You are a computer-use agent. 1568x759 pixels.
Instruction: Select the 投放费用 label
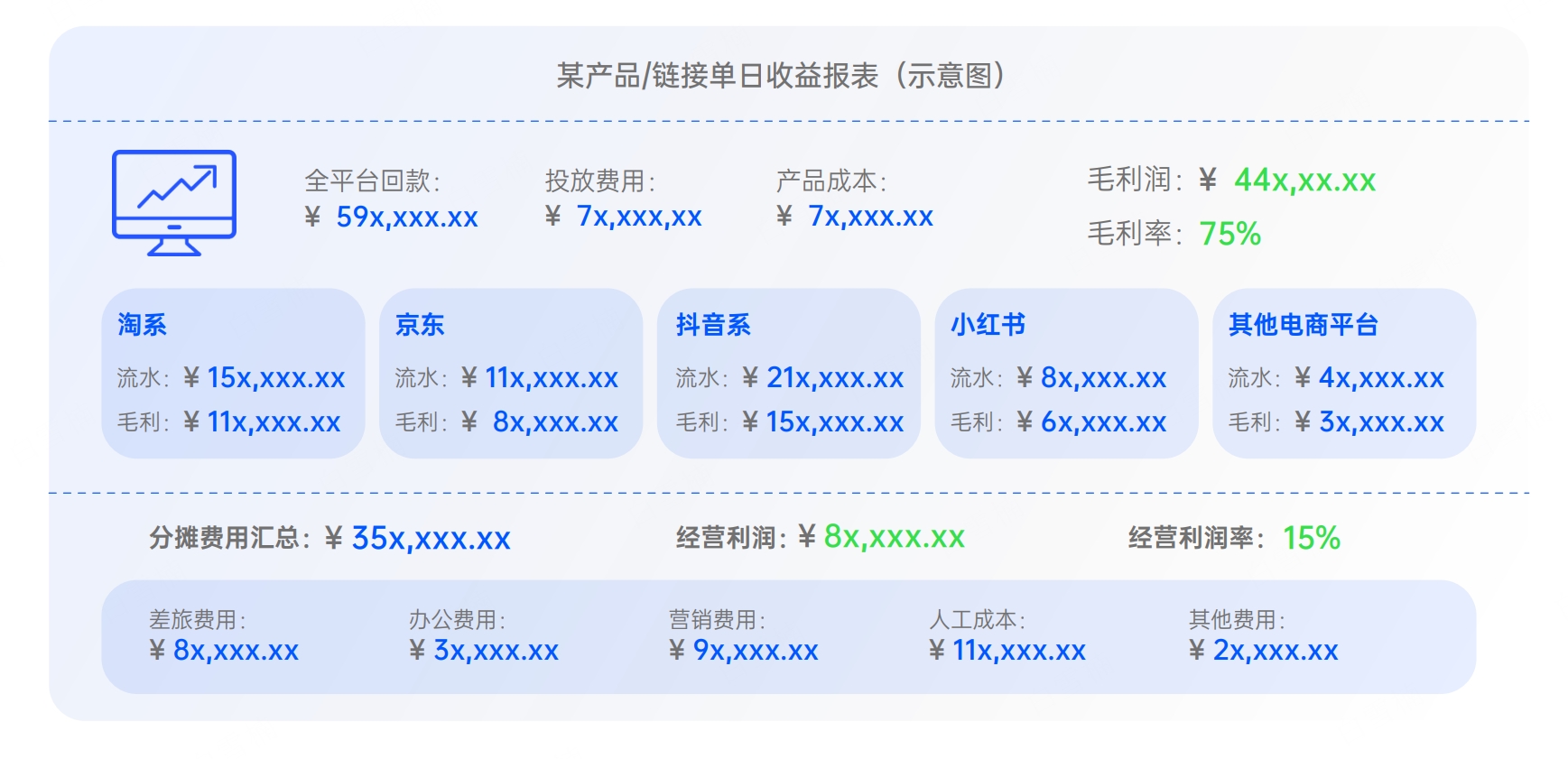[599, 180]
